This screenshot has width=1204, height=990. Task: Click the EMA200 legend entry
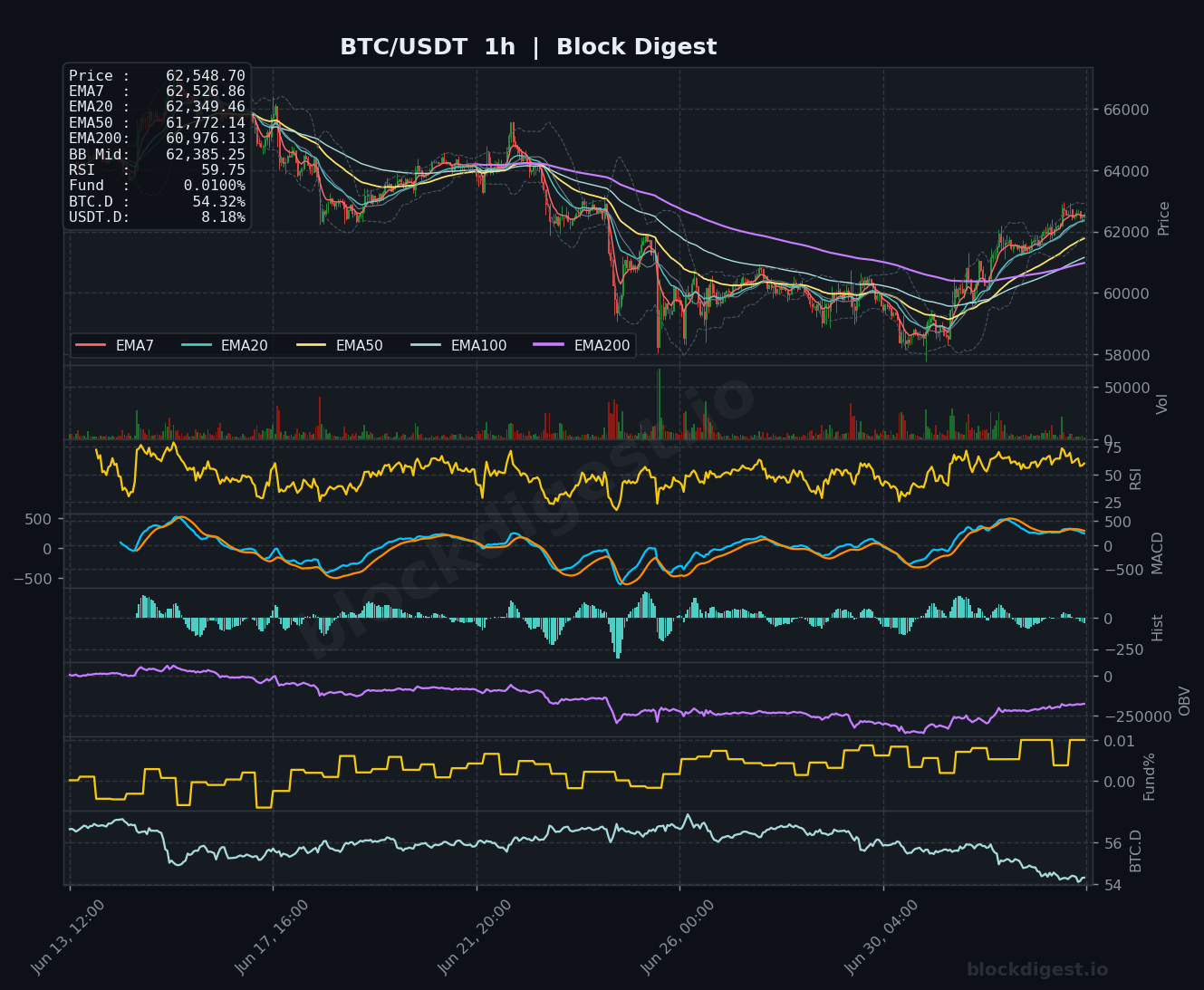(x=582, y=346)
